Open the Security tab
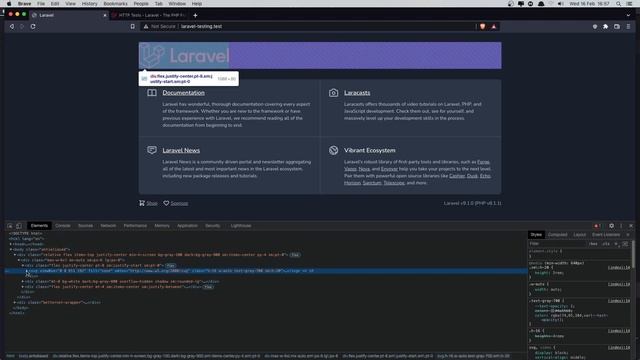640x360 pixels. [x=213, y=226]
